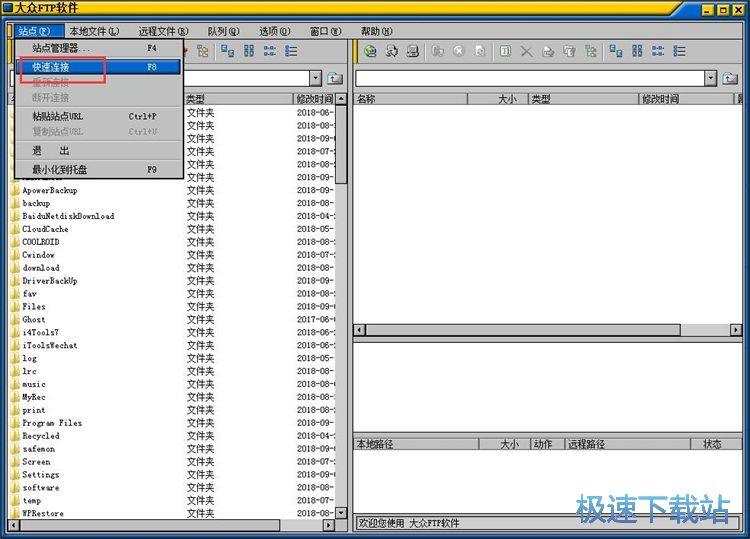
Task: Click the globe connect icon in remote toolbar
Action: (370, 51)
